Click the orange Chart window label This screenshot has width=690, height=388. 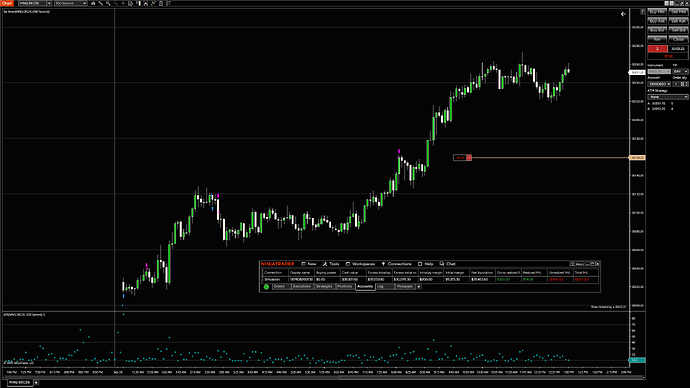coord(7,3)
